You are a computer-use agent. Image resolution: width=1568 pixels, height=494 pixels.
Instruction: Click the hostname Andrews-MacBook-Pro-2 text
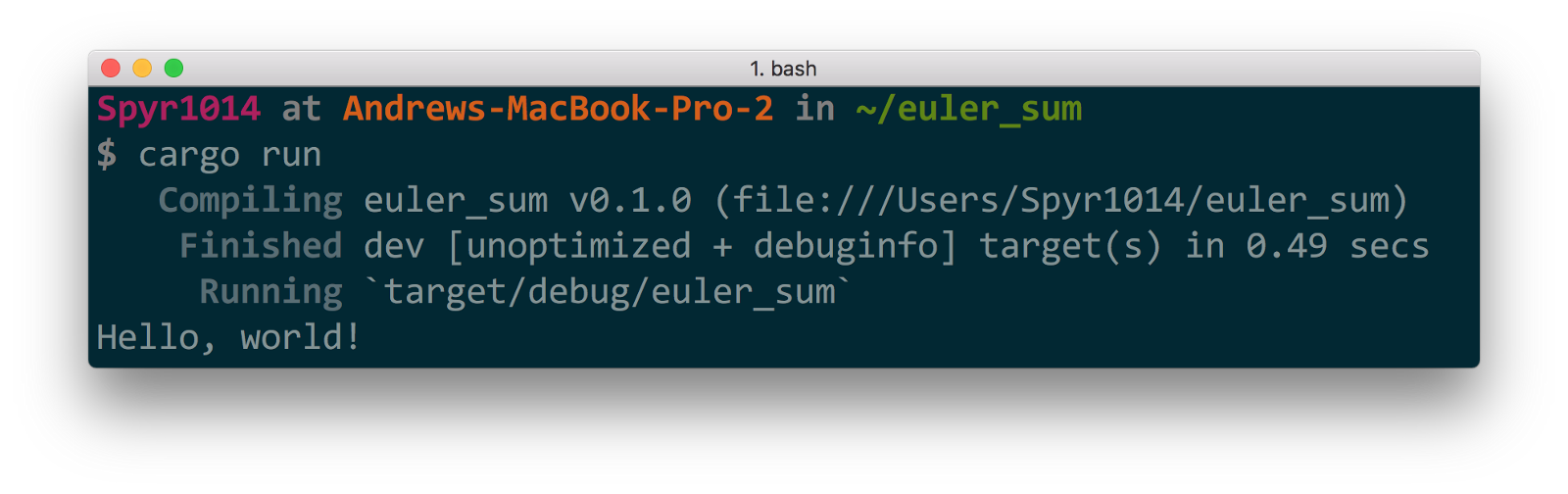click(559, 108)
